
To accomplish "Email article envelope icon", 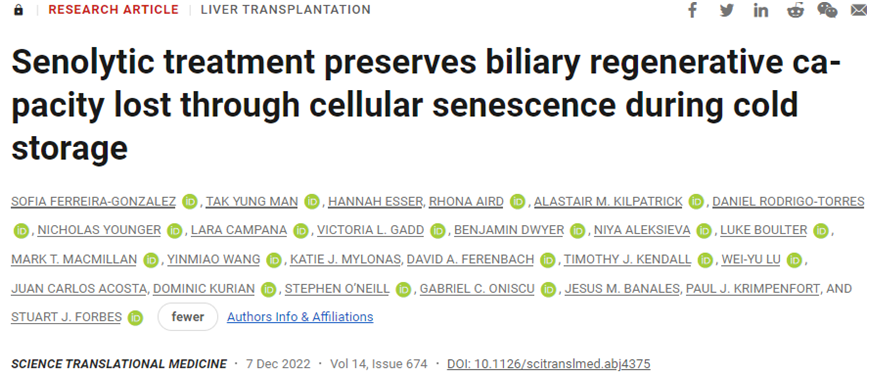I will (860, 11).
